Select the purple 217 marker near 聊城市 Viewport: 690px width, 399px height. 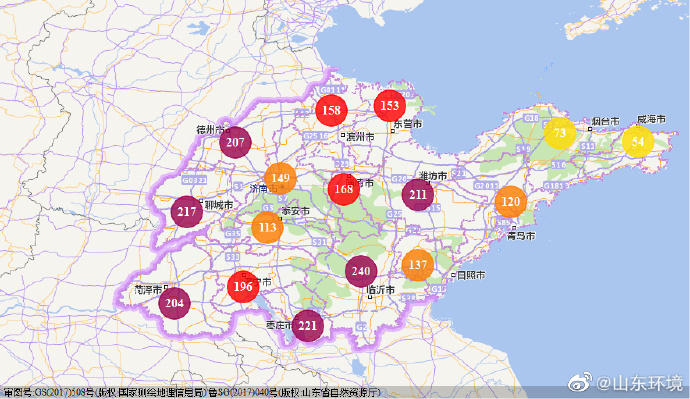coord(187,212)
